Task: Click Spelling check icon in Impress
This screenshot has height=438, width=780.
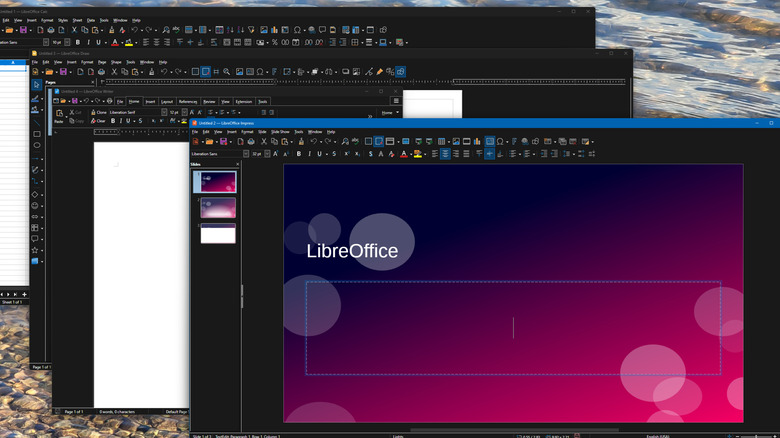Action: 355,142
